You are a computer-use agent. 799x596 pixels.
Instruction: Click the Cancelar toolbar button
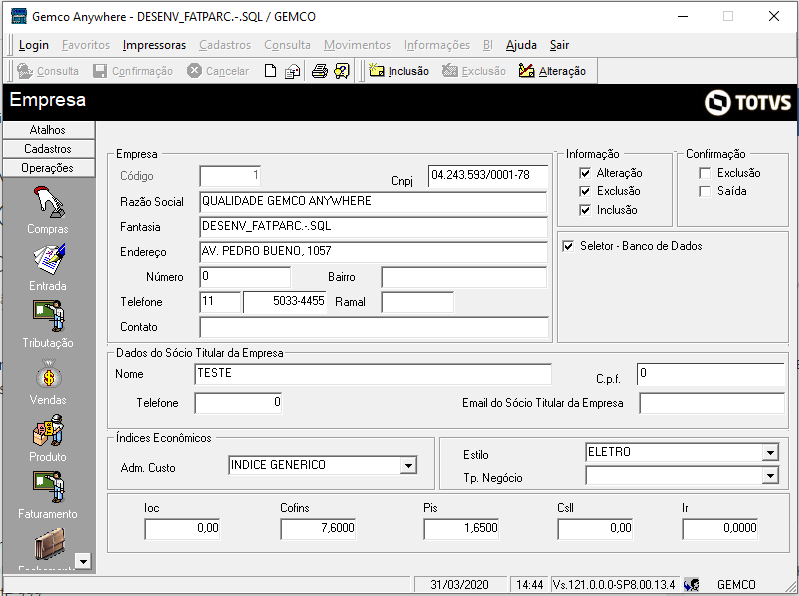coord(218,71)
